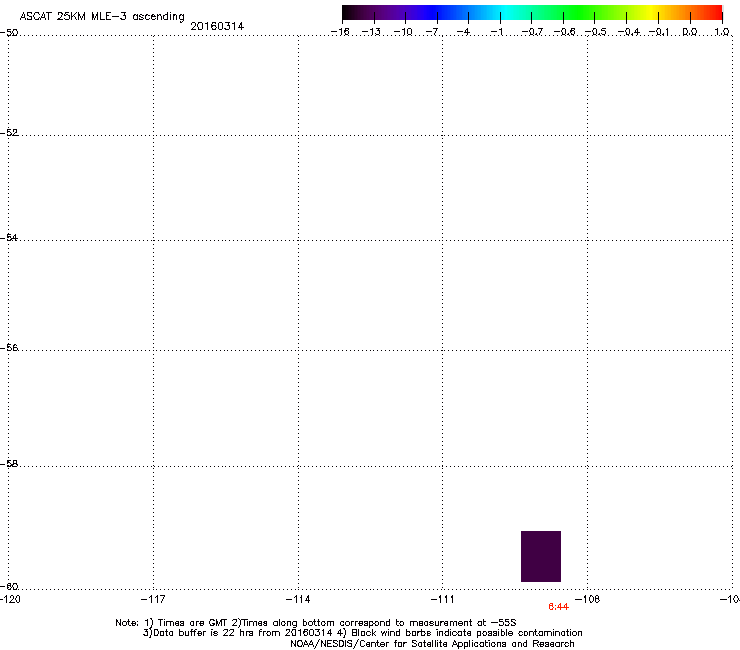Click latitude axis label -54
This screenshot has width=740, height=650.
9,237
